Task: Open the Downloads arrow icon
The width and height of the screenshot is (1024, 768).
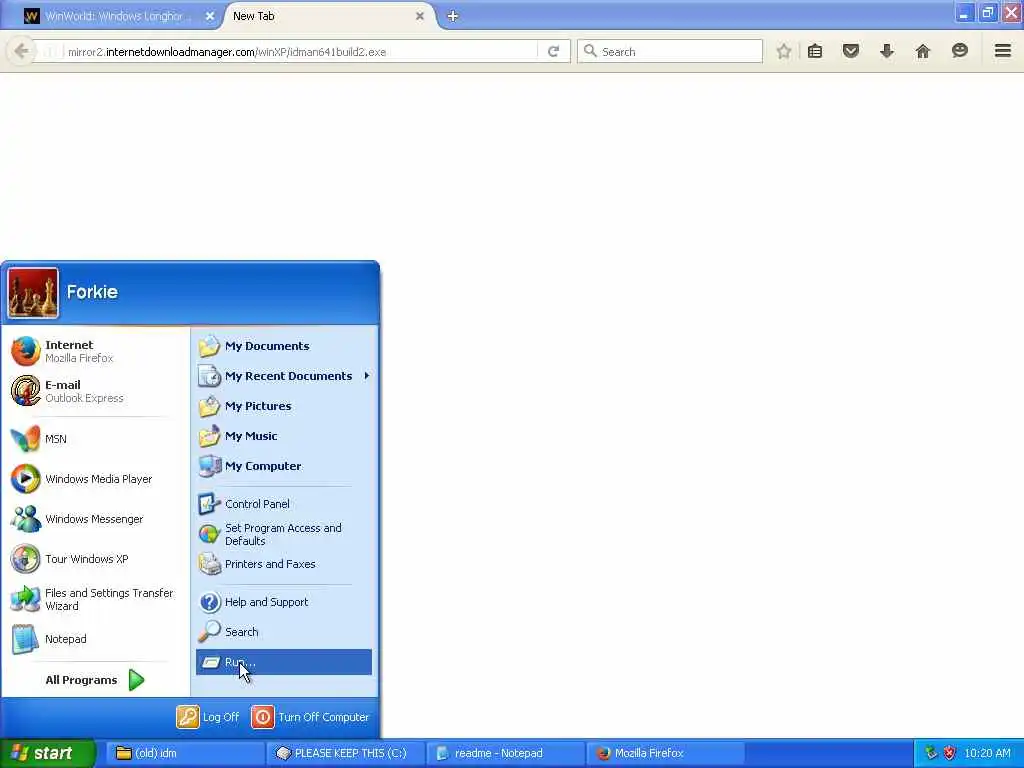Action: point(886,51)
